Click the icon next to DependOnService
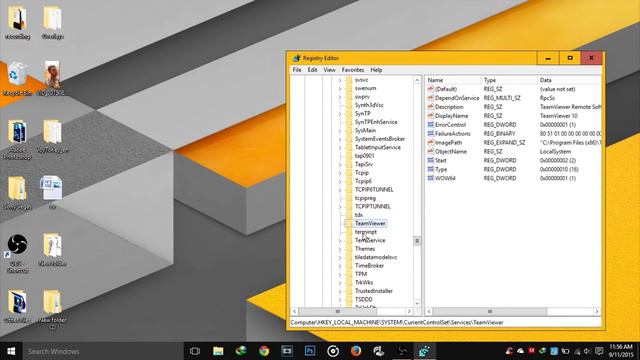This screenshot has width=640, height=360. point(430,98)
